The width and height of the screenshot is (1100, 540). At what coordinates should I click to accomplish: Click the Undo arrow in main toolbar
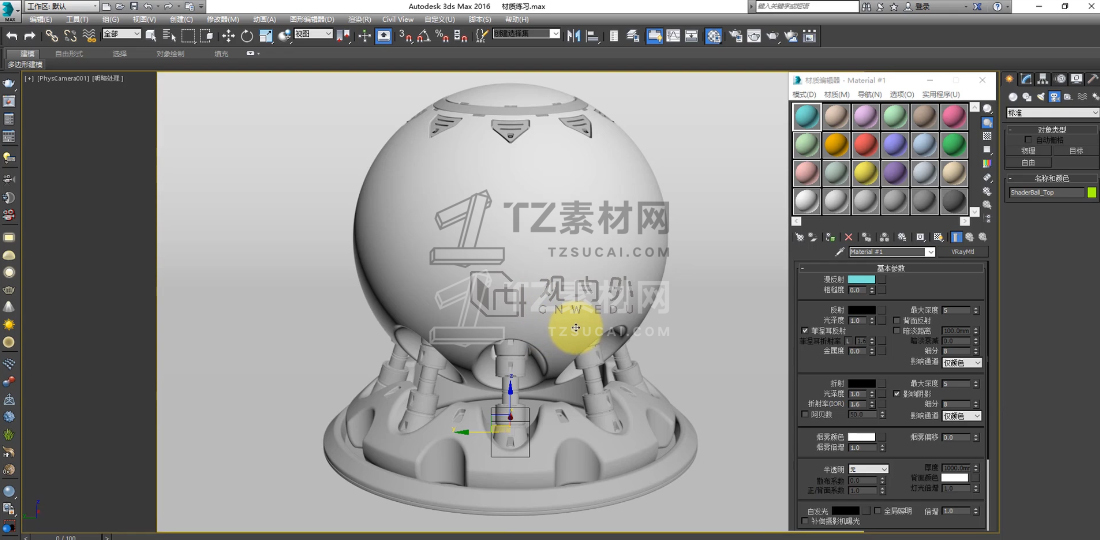click(12, 35)
